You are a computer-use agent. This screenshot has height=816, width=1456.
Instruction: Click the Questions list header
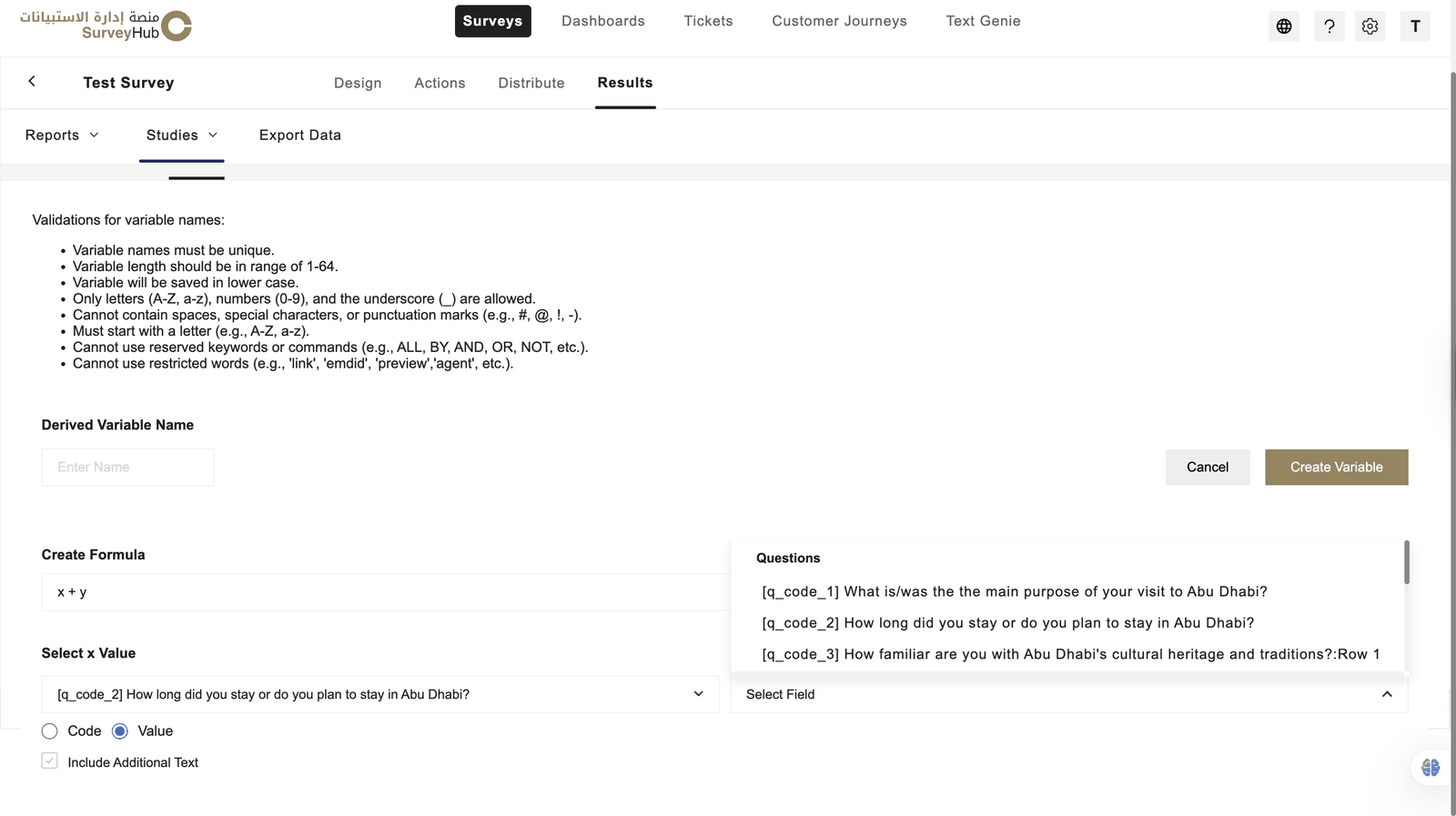[788, 558]
